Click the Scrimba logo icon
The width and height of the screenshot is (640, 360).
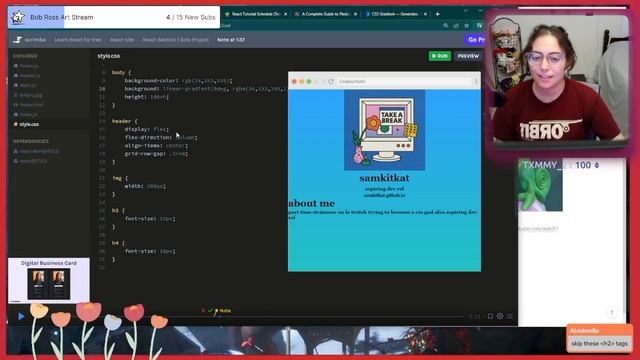[18, 40]
